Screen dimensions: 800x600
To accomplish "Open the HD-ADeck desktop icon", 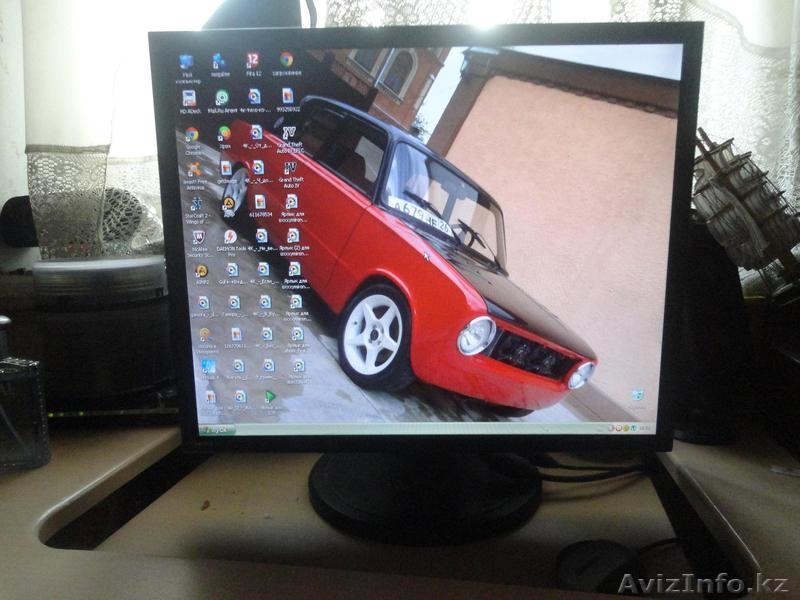I will point(189,98).
